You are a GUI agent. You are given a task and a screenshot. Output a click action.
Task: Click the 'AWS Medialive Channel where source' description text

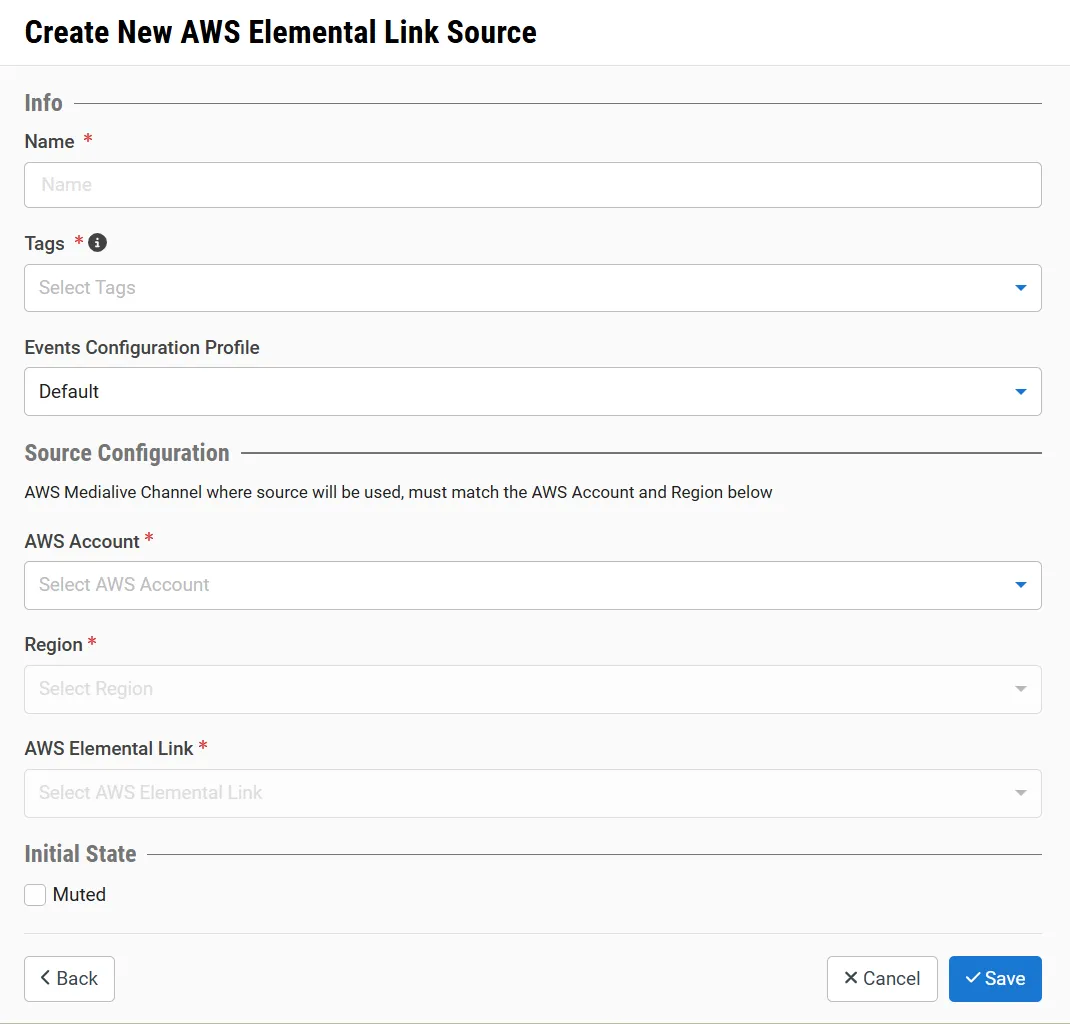(399, 492)
